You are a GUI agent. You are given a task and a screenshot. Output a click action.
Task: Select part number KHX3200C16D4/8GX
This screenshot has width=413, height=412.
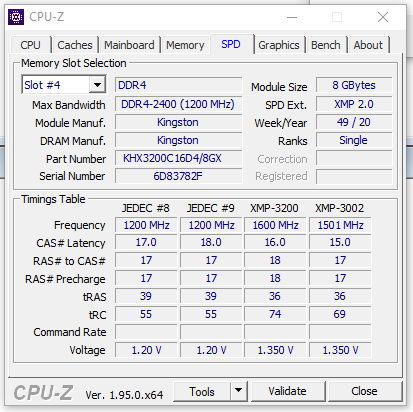[x=179, y=158]
